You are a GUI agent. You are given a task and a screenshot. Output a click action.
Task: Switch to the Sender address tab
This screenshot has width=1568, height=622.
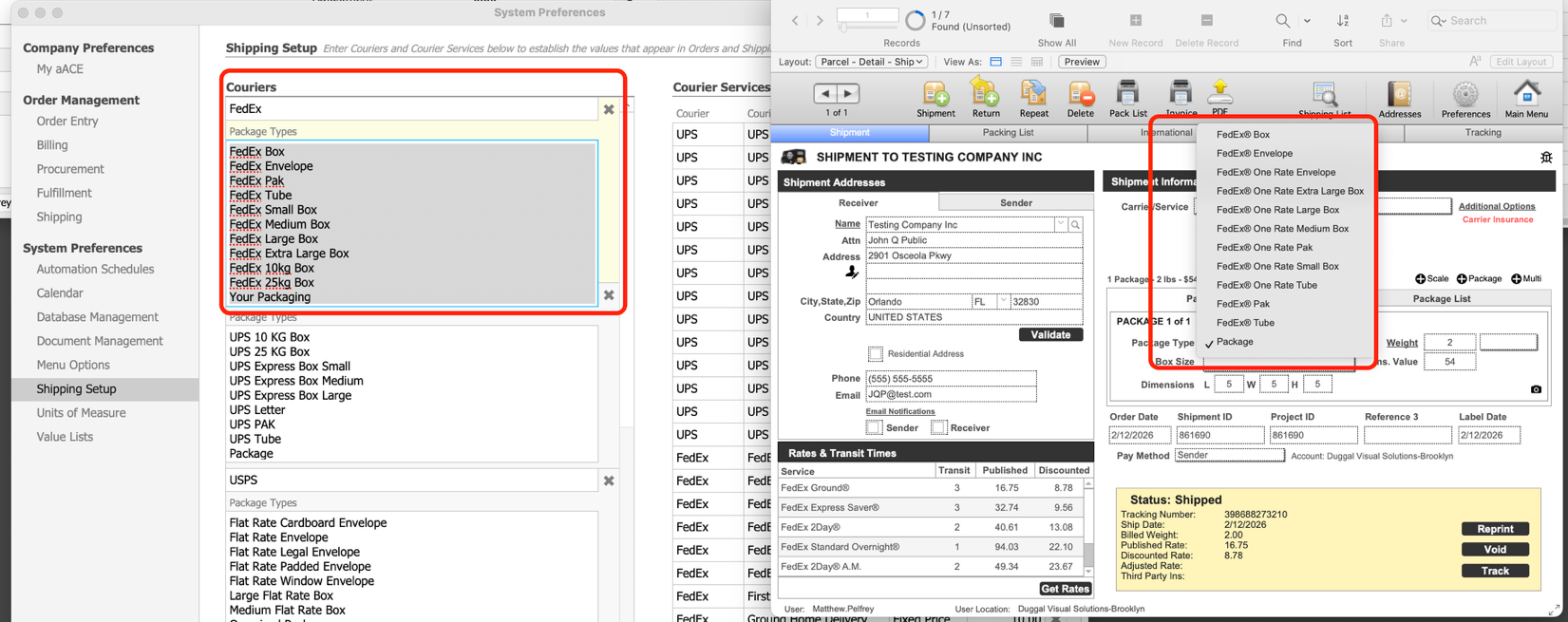point(1015,203)
